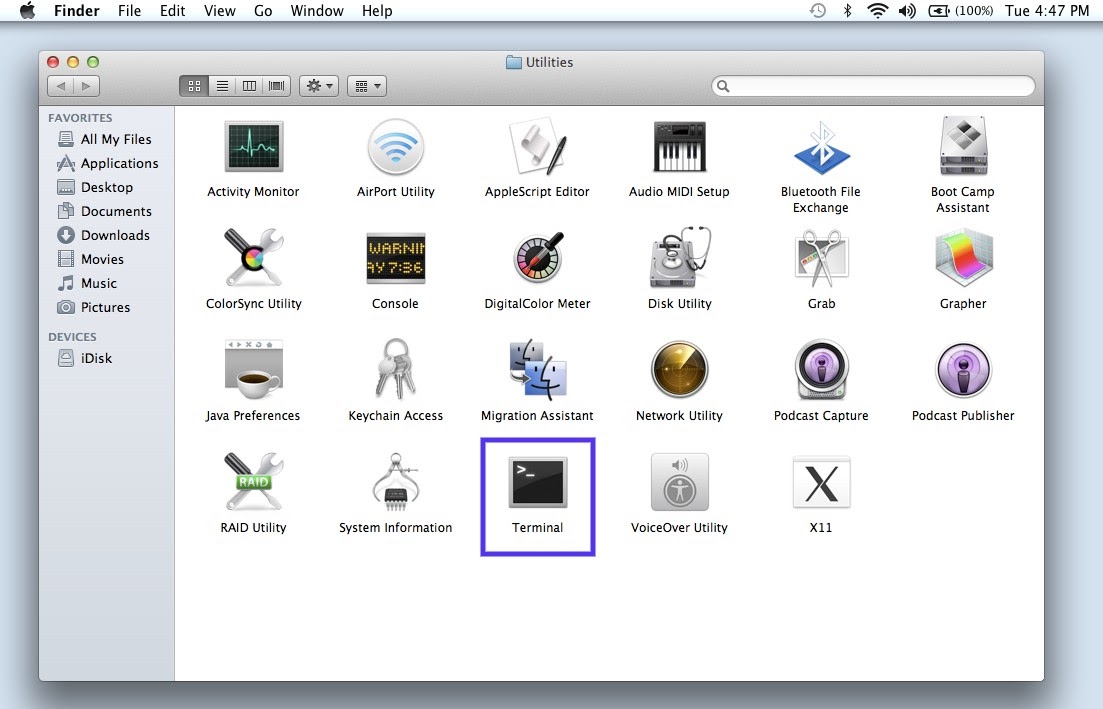Open Activity Monitor

[x=253, y=145]
